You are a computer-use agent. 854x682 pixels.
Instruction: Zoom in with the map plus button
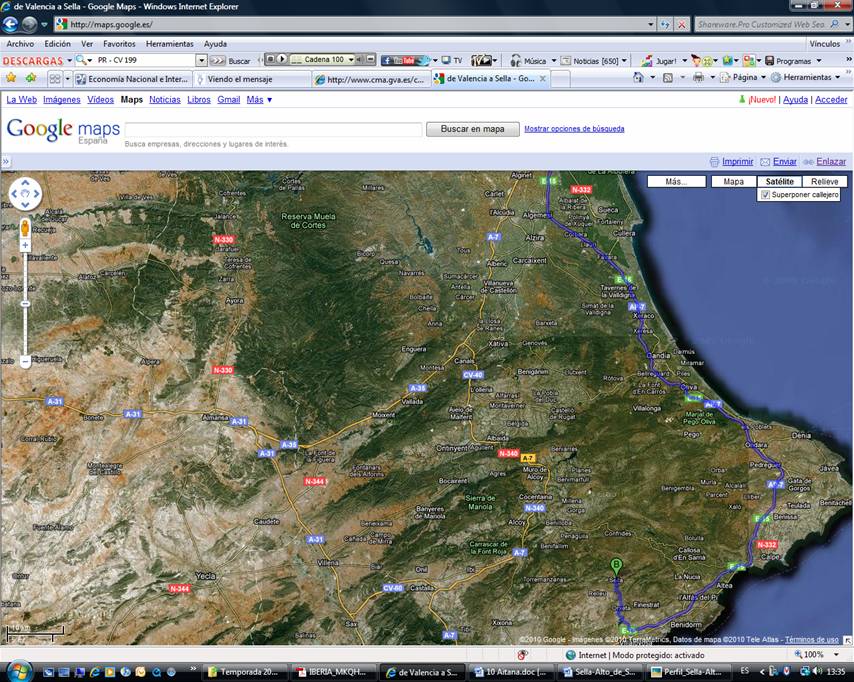coord(25,246)
